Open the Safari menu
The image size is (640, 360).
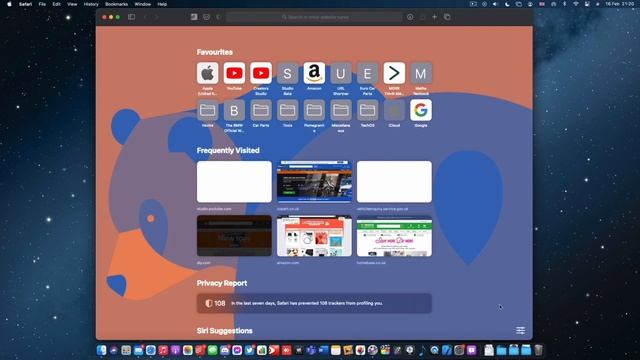tap(25, 4)
